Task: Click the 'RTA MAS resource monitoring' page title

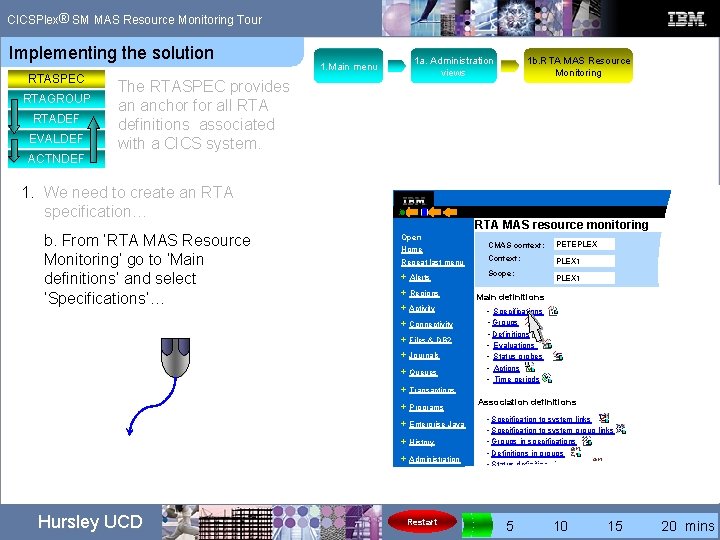Action: tap(561, 225)
